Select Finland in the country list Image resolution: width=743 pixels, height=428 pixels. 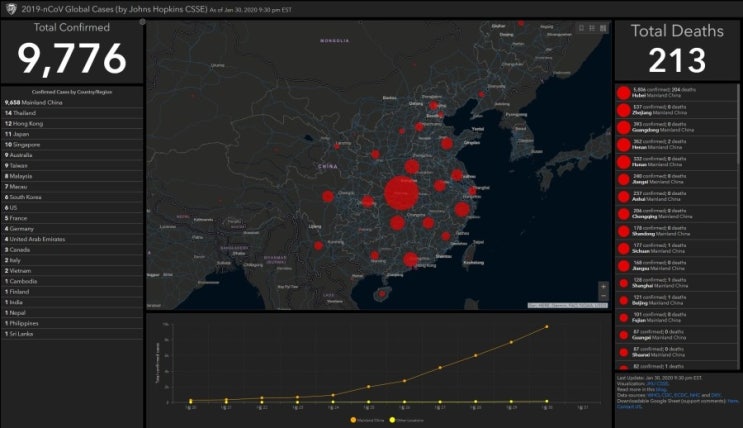[72, 292]
